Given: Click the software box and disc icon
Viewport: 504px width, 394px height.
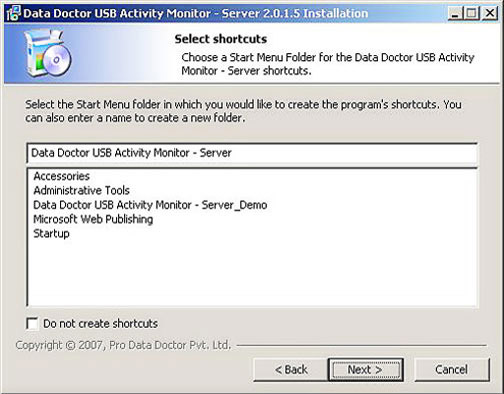Looking at the screenshot, I should (x=48, y=53).
